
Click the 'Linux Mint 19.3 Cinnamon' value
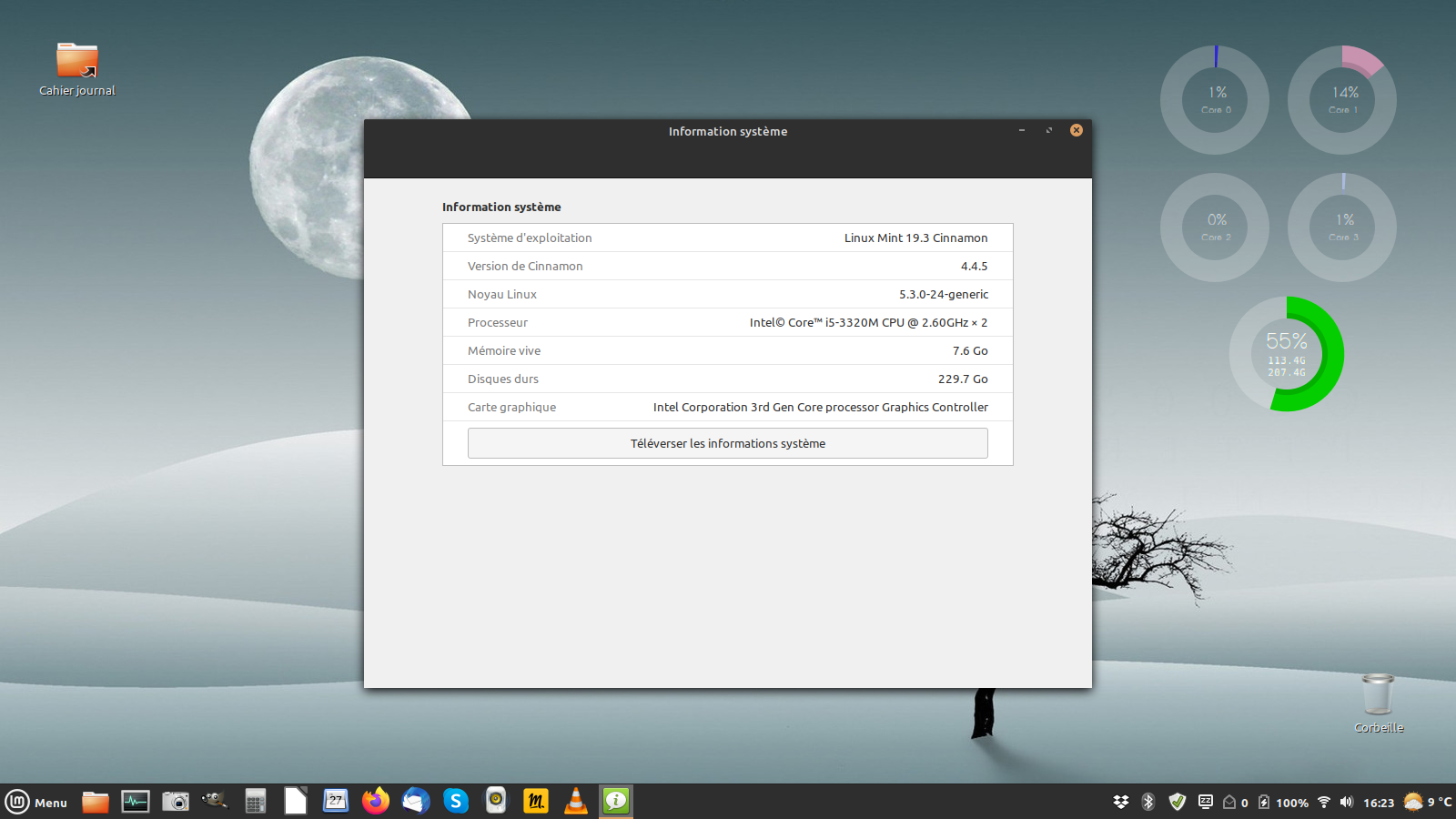click(915, 238)
